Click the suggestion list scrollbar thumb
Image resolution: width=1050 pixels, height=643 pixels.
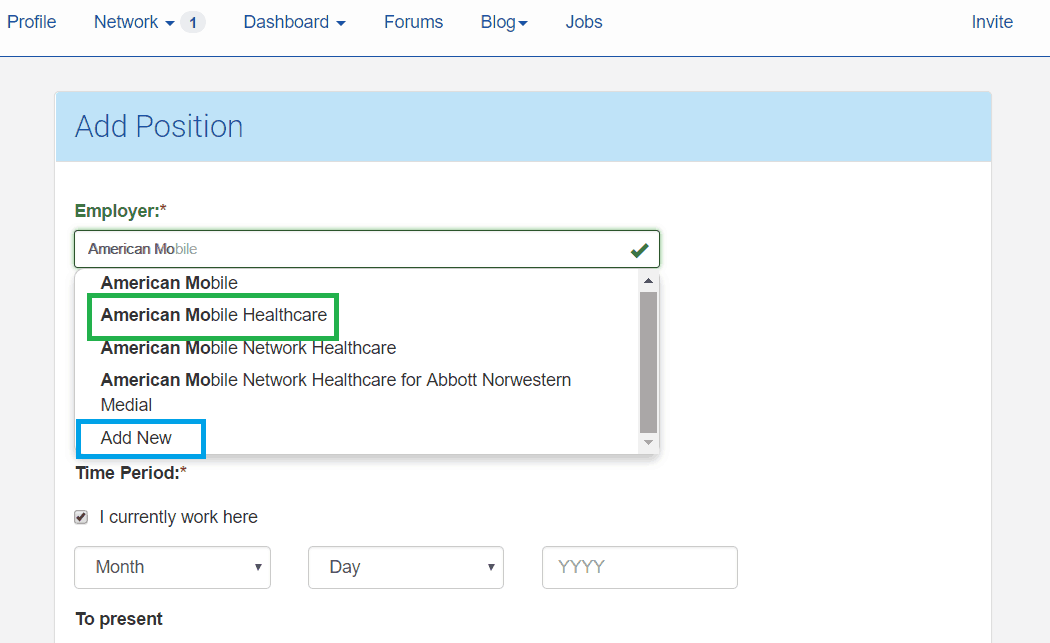[x=648, y=362]
